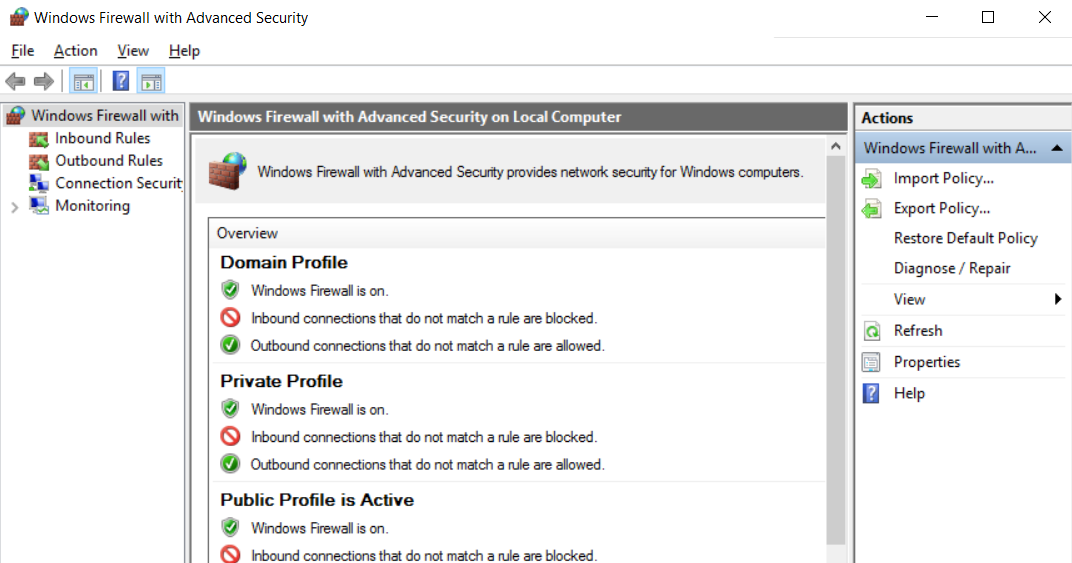Viewport: 1072px width, 563px height.
Task: Click the Import Policy green arrow icon
Action: click(872, 179)
